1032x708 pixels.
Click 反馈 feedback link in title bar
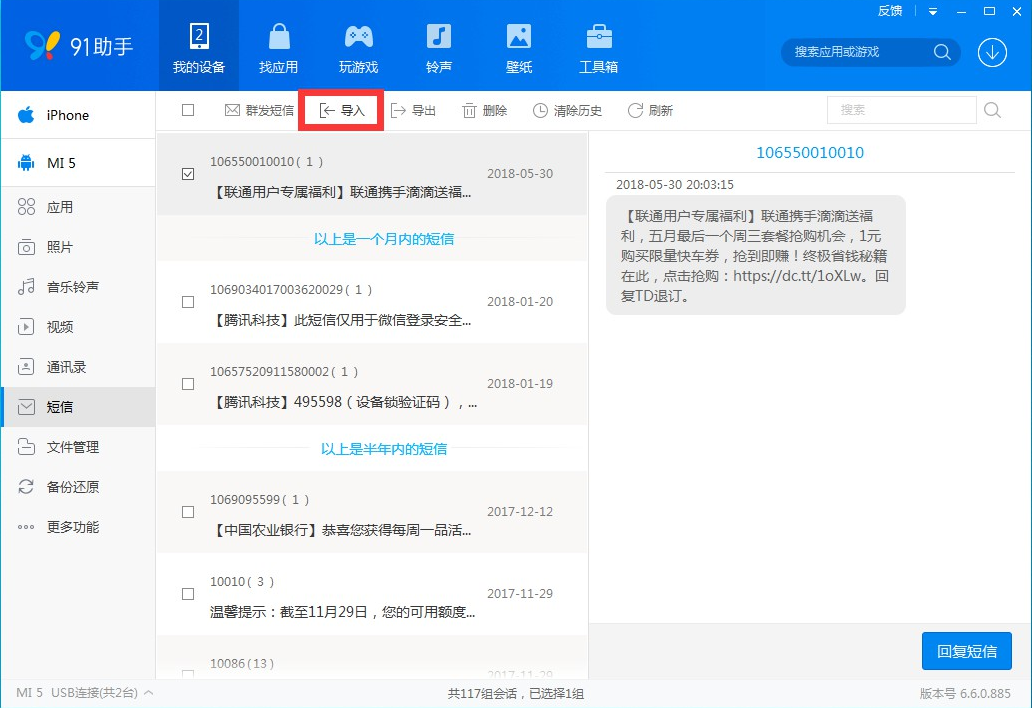(x=890, y=11)
